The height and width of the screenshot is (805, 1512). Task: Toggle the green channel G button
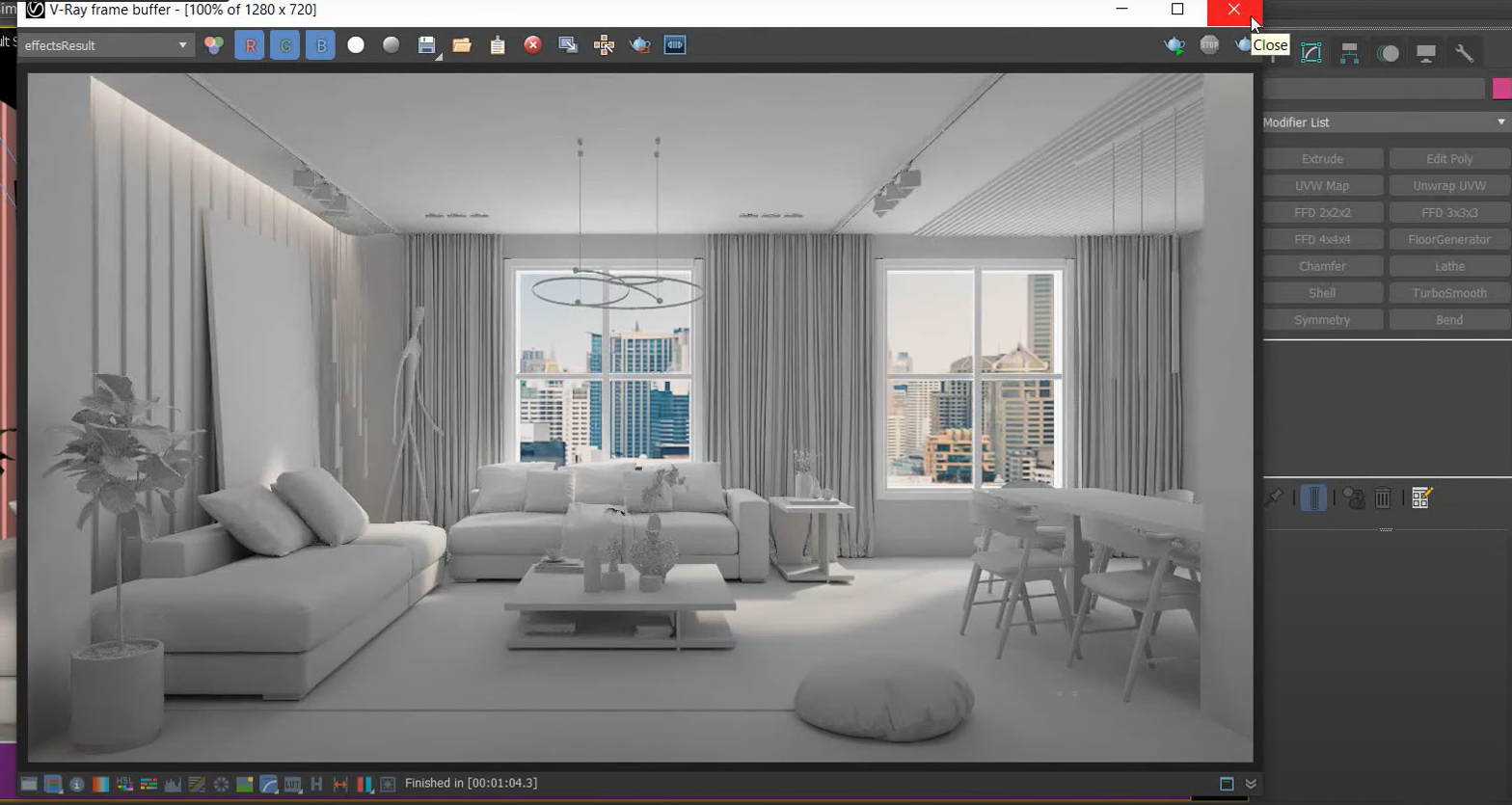(x=284, y=45)
